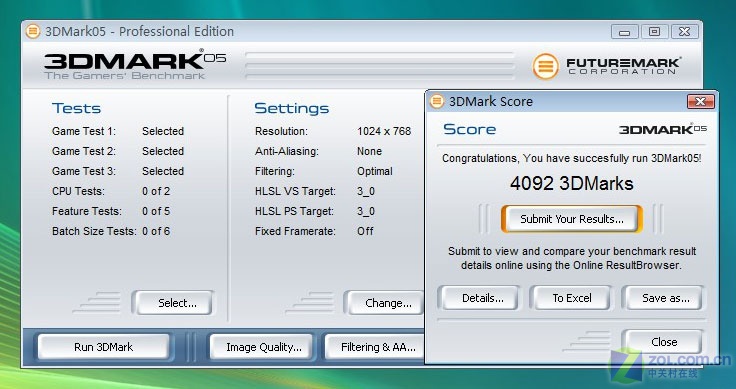Click Fixed Framerate value Off
The image size is (736, 389).
point(365,231)
